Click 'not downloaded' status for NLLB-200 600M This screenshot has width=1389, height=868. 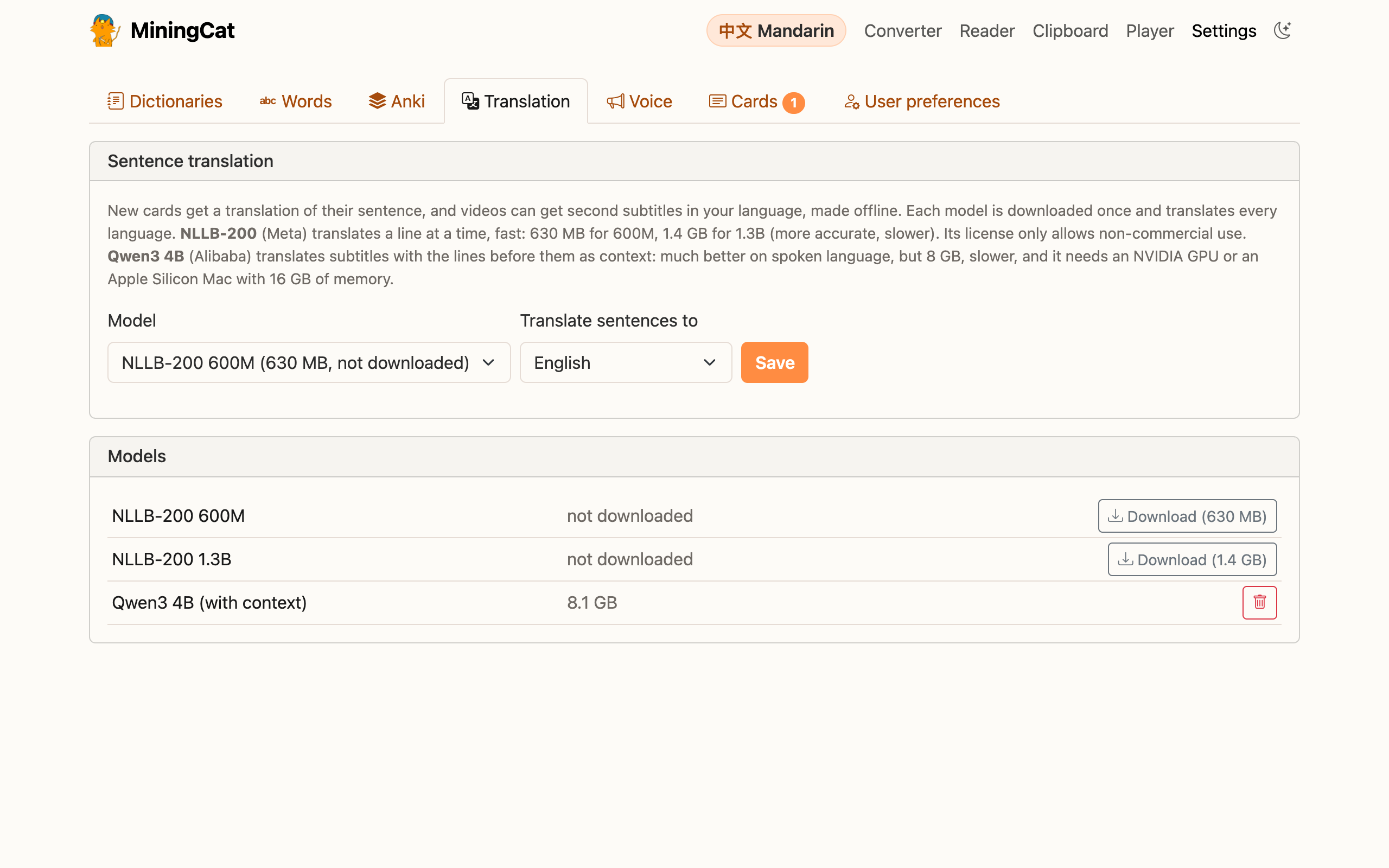629,515
